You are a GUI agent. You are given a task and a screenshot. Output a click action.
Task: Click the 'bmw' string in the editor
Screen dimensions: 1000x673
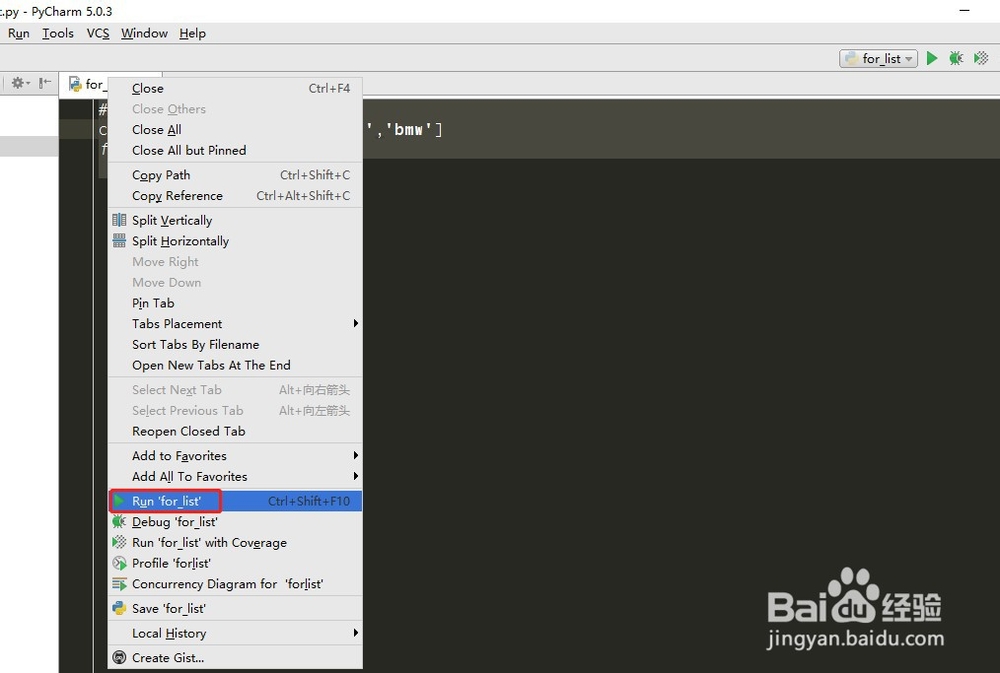tap(409, 129)
